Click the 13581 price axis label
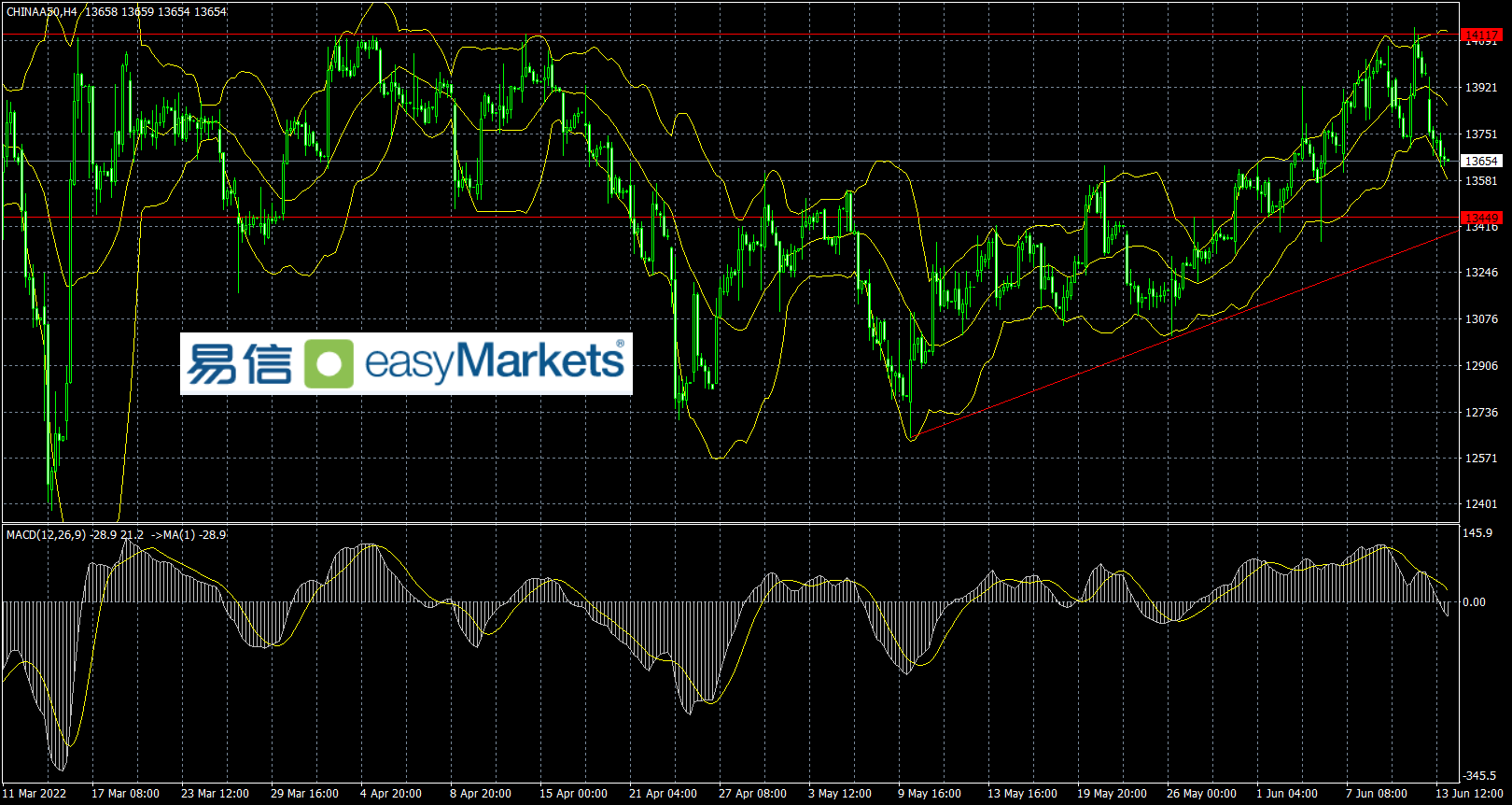1512x805 pixels. [x=1481, y=181]
